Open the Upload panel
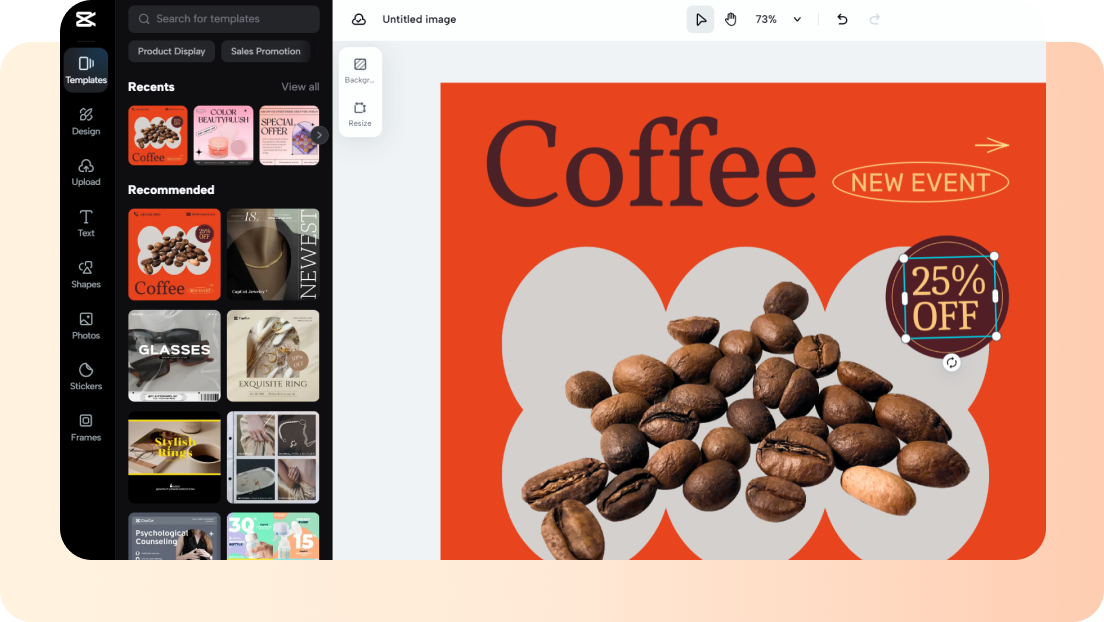This screenshot has width=1104, height=622. (x=86, y=173)
